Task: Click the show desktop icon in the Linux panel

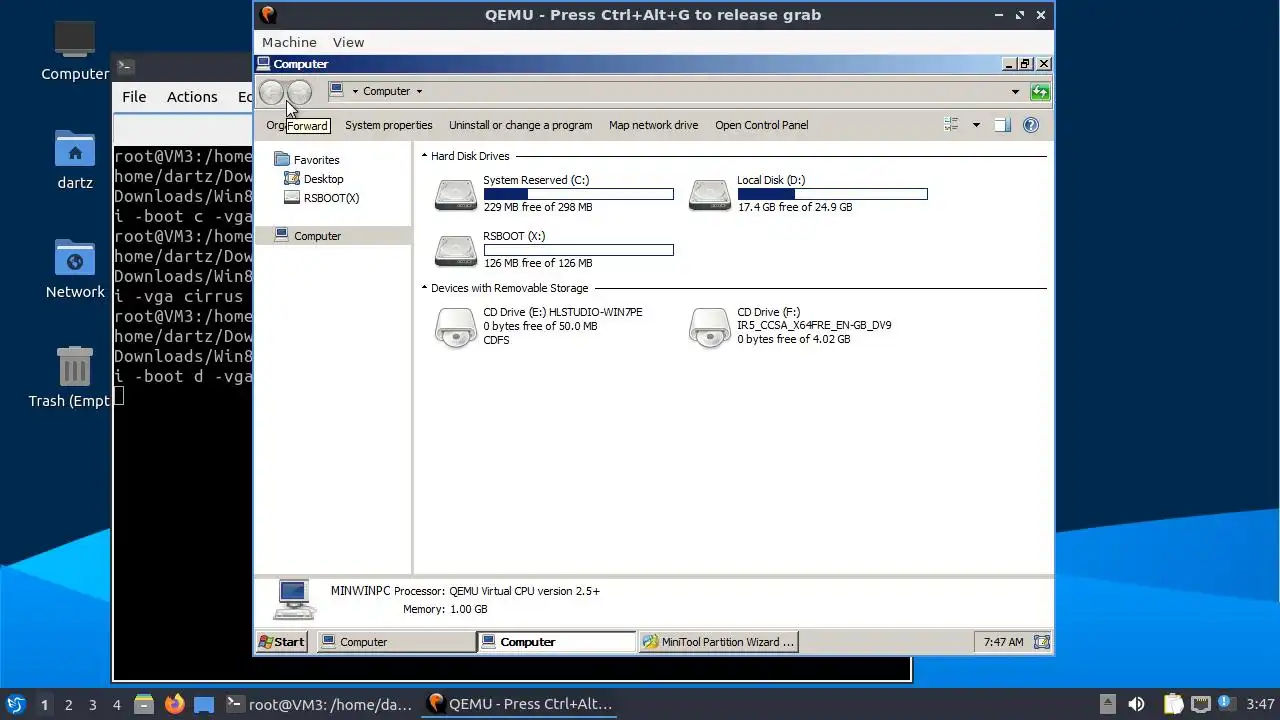Action: pyautogui.click(x=204, y=704)
